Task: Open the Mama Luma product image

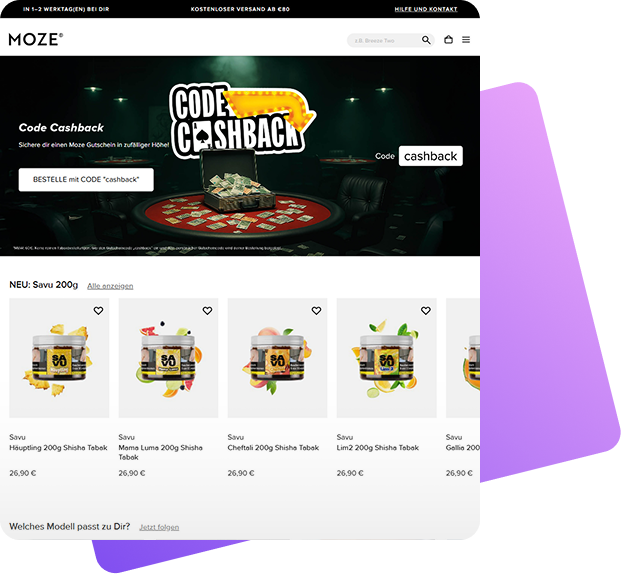Action: [x=168, y=358]
